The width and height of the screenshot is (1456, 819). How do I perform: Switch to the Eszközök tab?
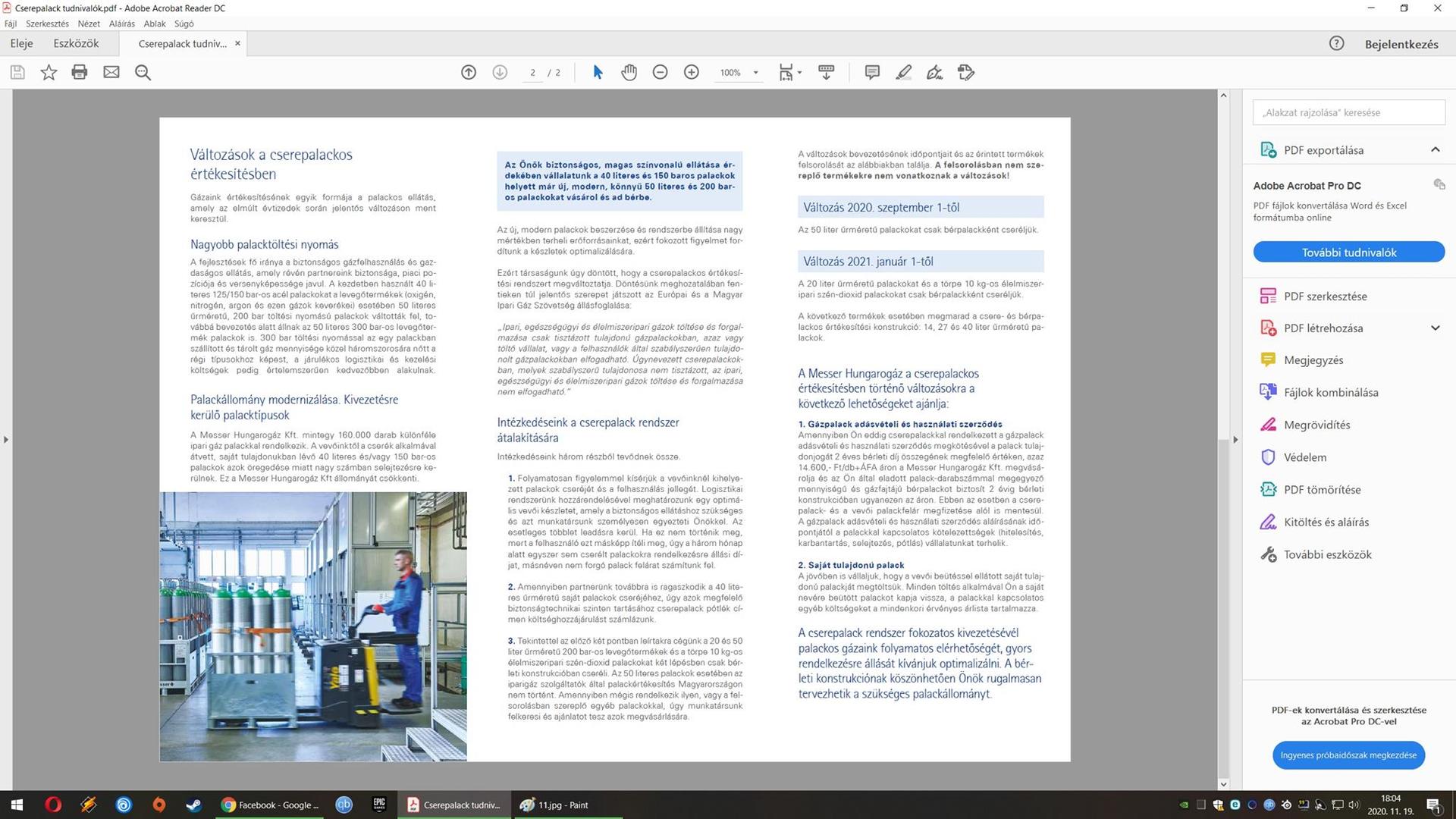click(x=76, y=44)
